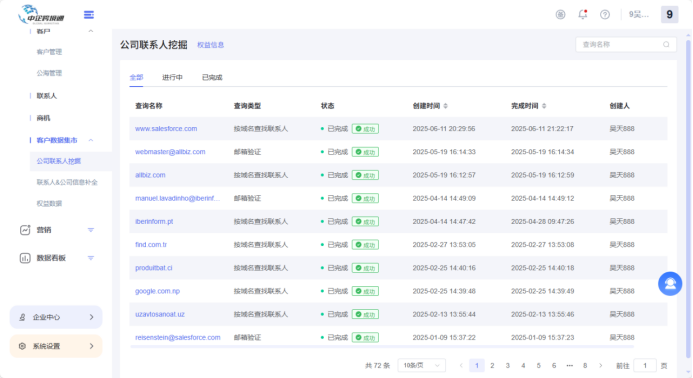
Task: Go to page 8
Action: pyautogui.click(x=585, y=365)
